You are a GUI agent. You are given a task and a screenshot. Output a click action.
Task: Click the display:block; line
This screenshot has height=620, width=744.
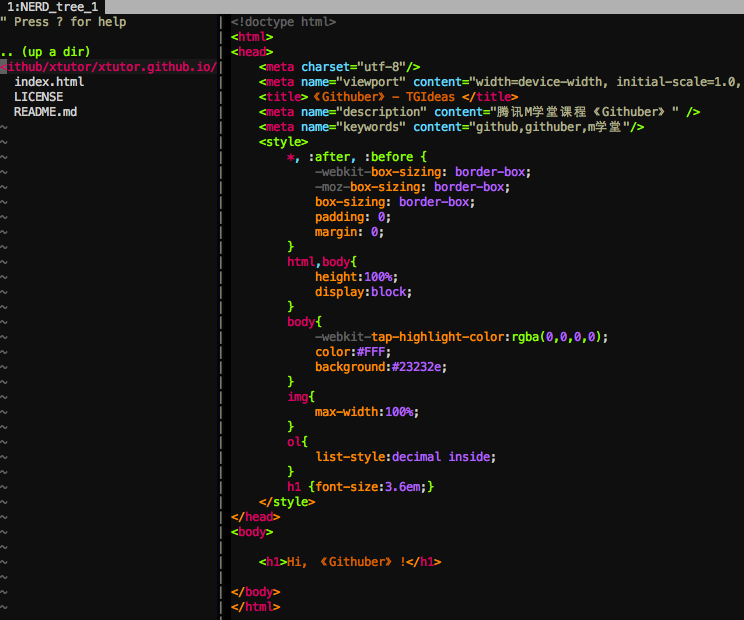coord(363,292)
